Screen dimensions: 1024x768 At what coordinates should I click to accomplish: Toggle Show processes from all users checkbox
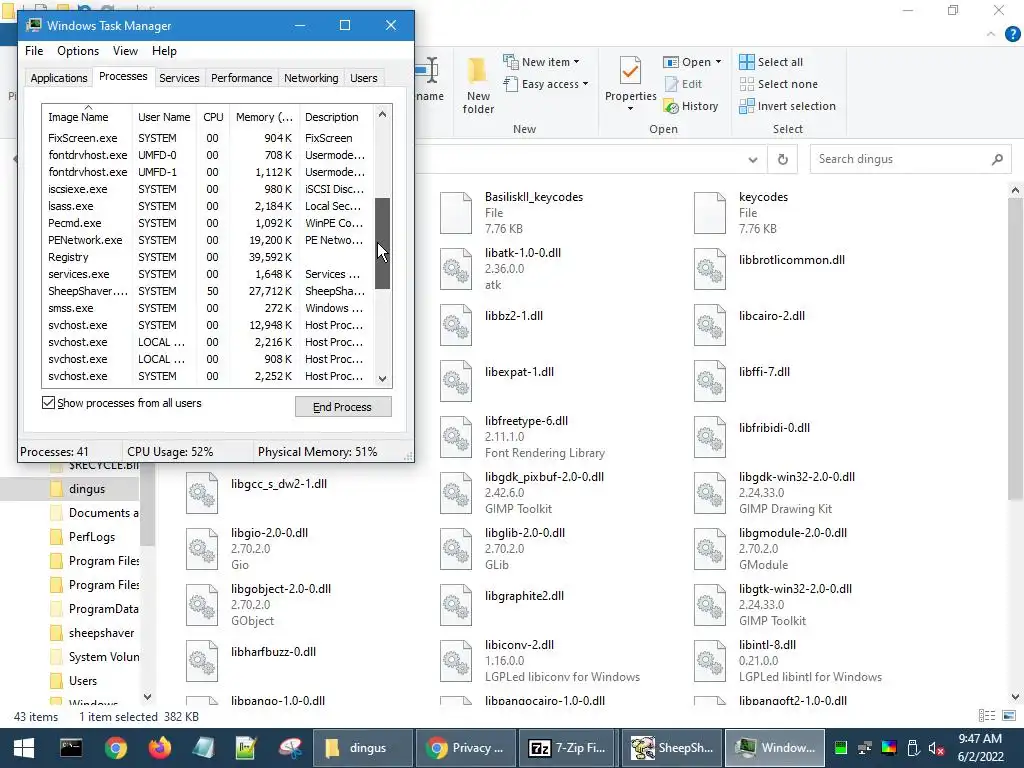point(48,402)
